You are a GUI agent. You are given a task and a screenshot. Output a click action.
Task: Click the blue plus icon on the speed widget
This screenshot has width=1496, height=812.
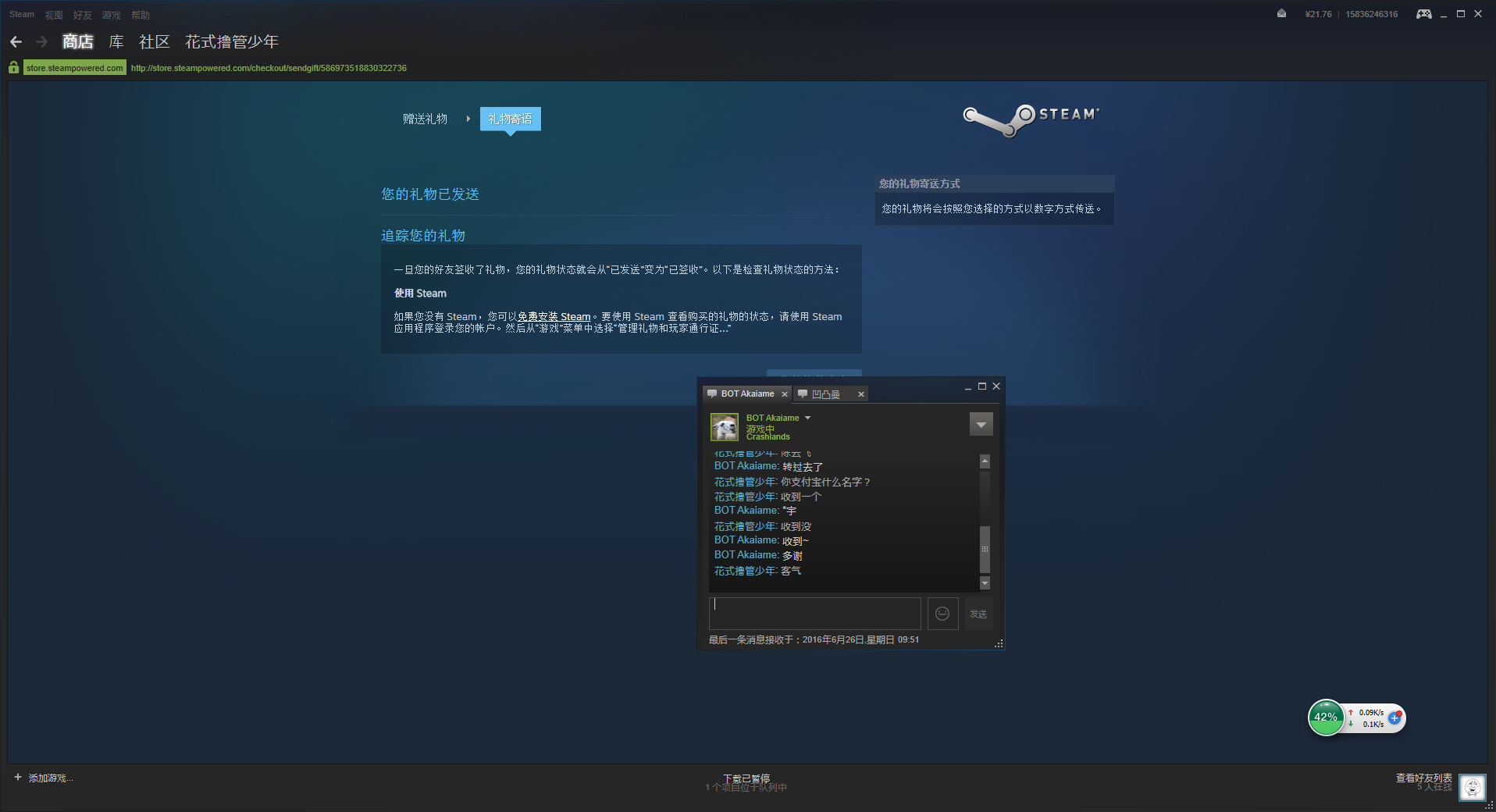coord(1394,718)
